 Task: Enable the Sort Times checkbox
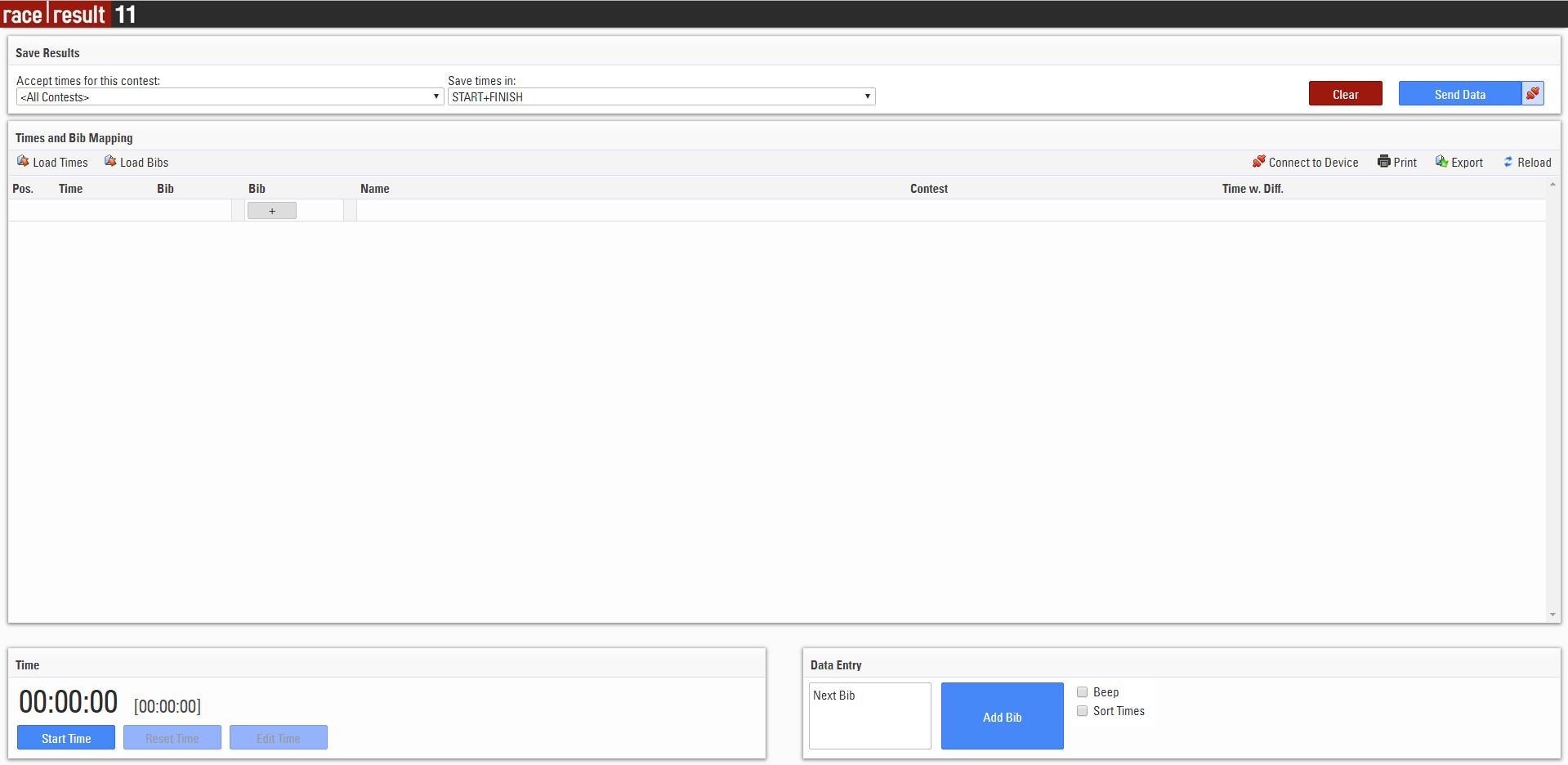click(x=1082, y=711)
